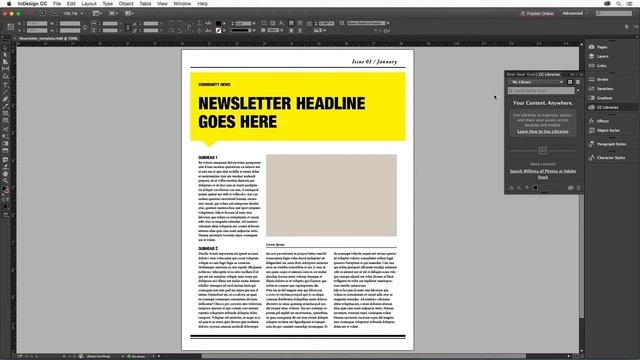
Task: Delete library item with trash icon
Action: tap(578, 188)
